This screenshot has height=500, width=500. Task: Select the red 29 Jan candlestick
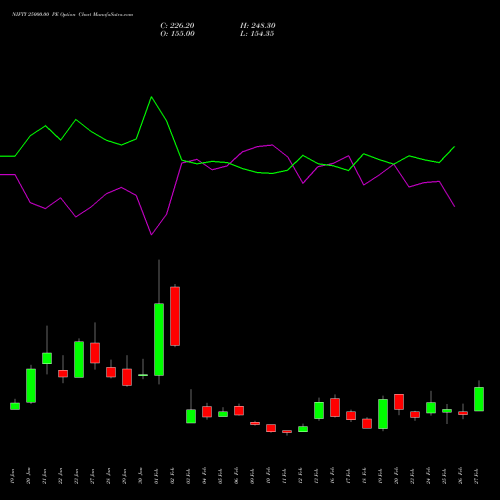coord(127,377)
